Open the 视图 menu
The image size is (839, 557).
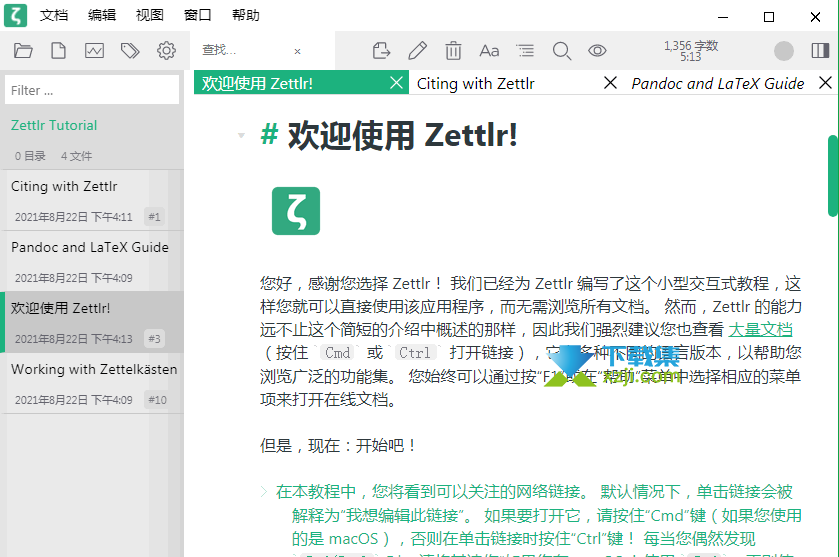[x=149, y=15]
